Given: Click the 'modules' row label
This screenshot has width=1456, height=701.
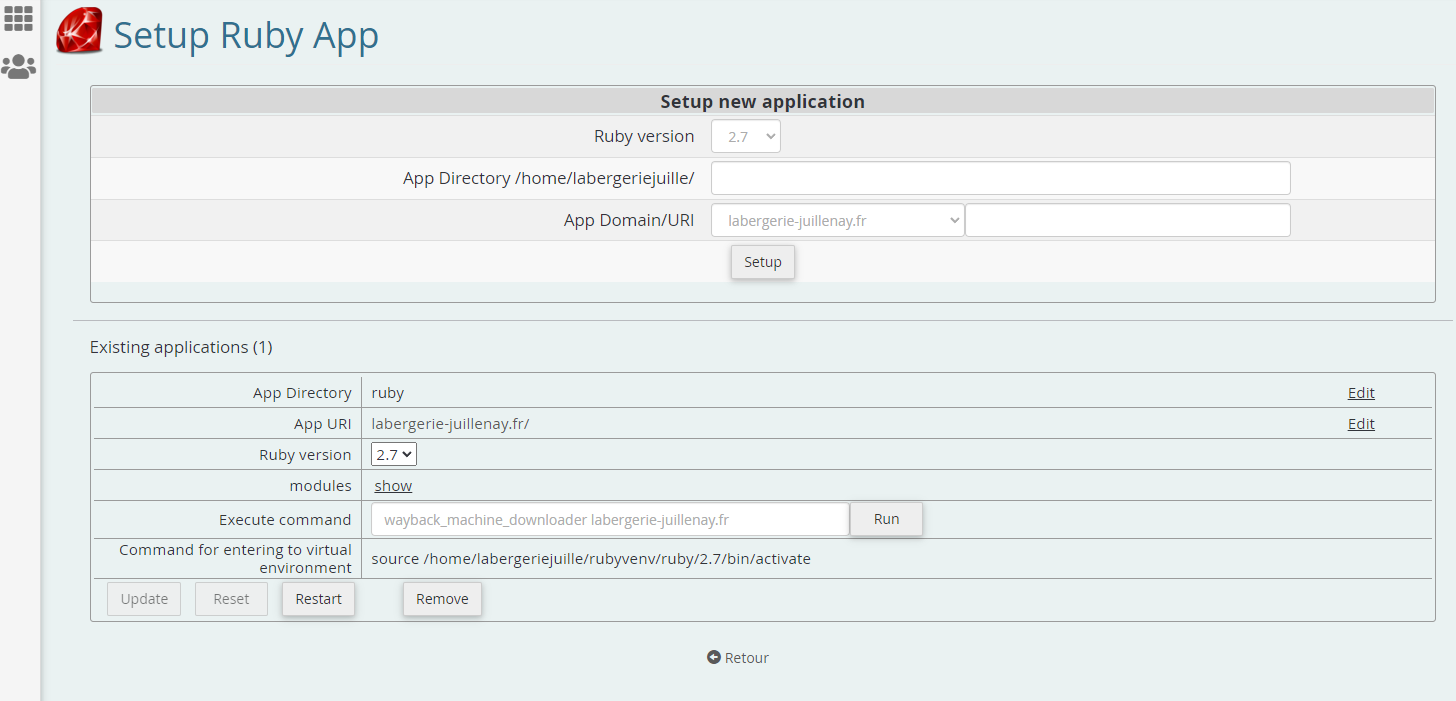Looking at the screenshot, I should coord(321,486).
